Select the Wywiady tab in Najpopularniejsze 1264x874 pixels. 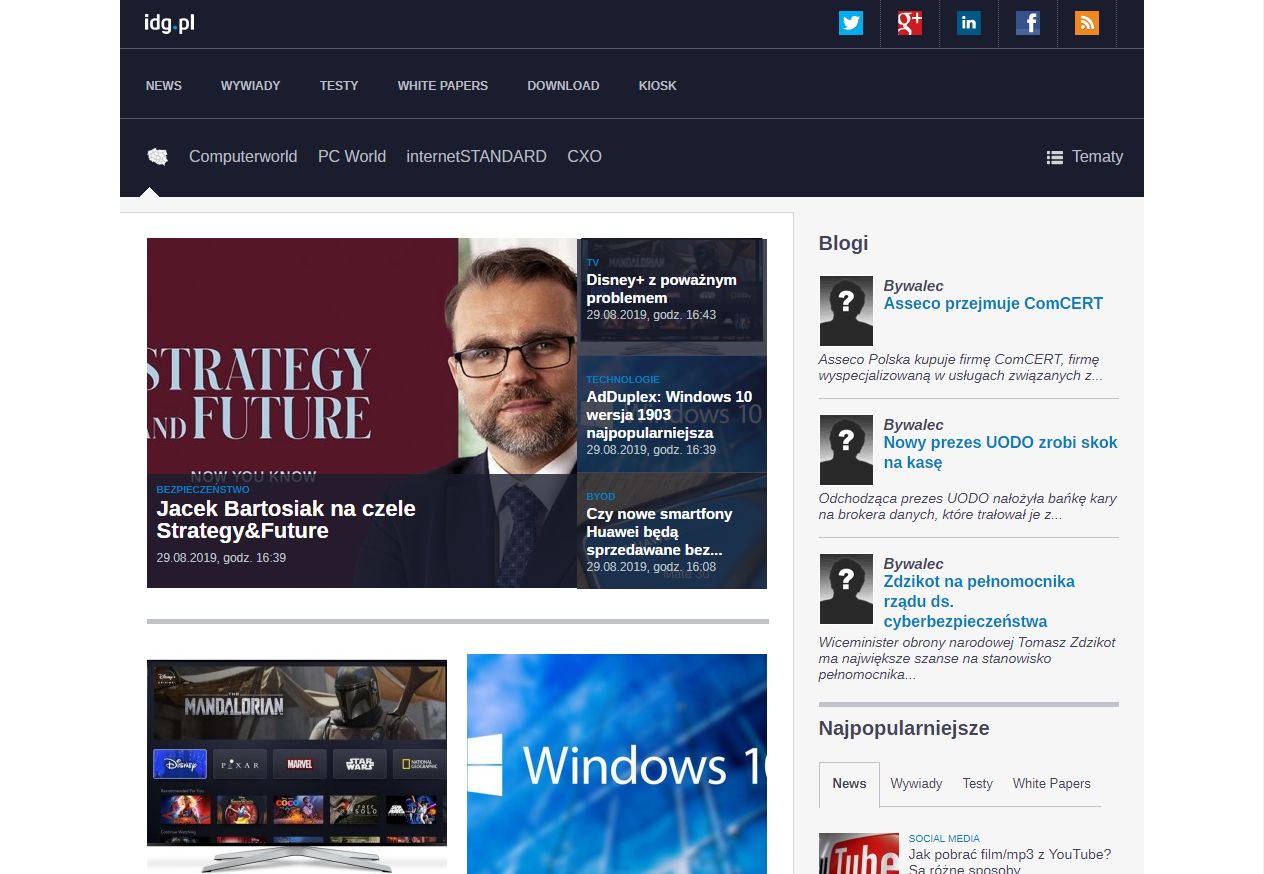[916, 784]
